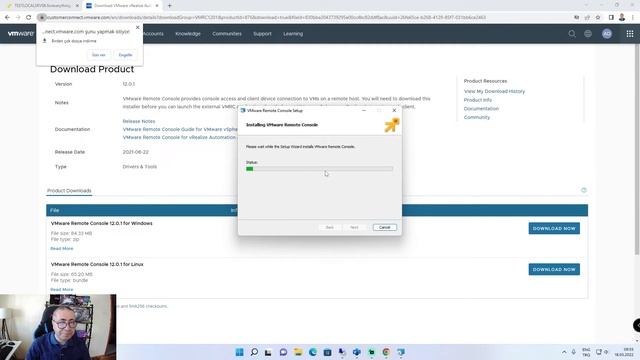Click the translate icon in address bar
The height and width of the screenshot is (360, 640).
[x=576, y=18]
